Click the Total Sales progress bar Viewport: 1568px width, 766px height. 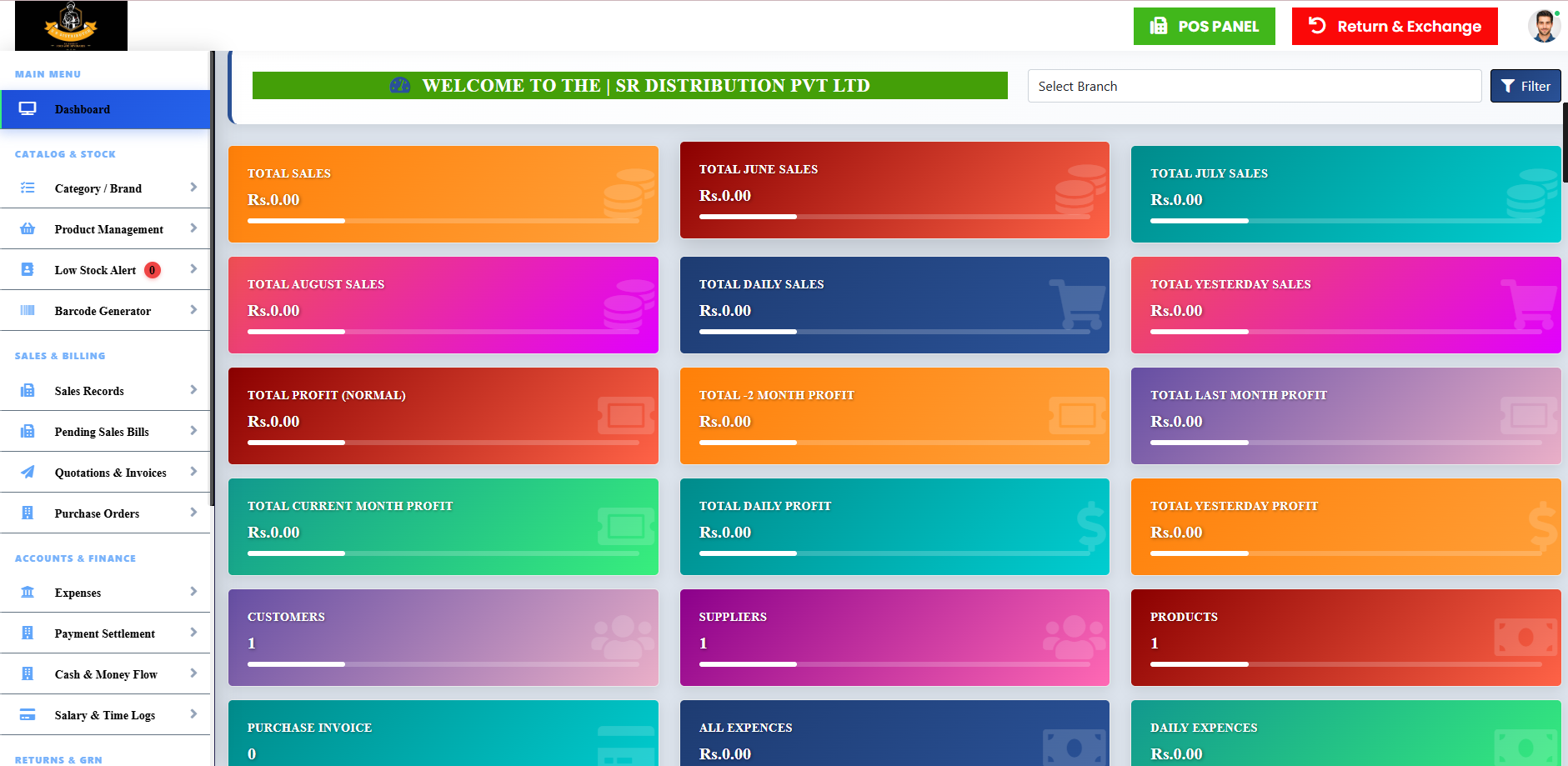click(443, 221)
